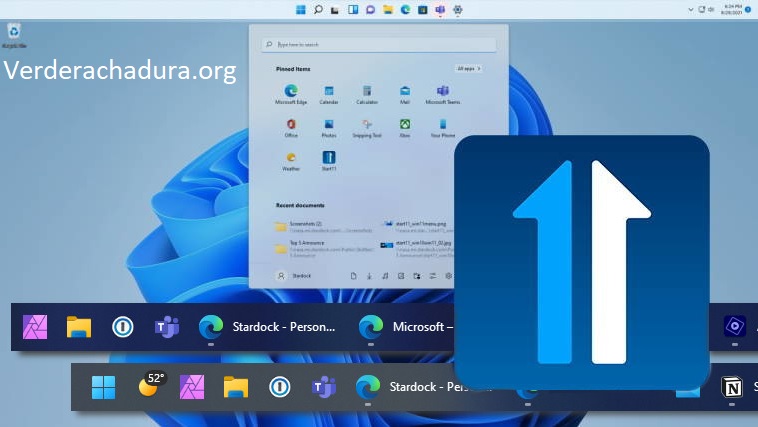Open File Explorer on middle taskbar strip
758x427 pixels.
coord(79,327)
